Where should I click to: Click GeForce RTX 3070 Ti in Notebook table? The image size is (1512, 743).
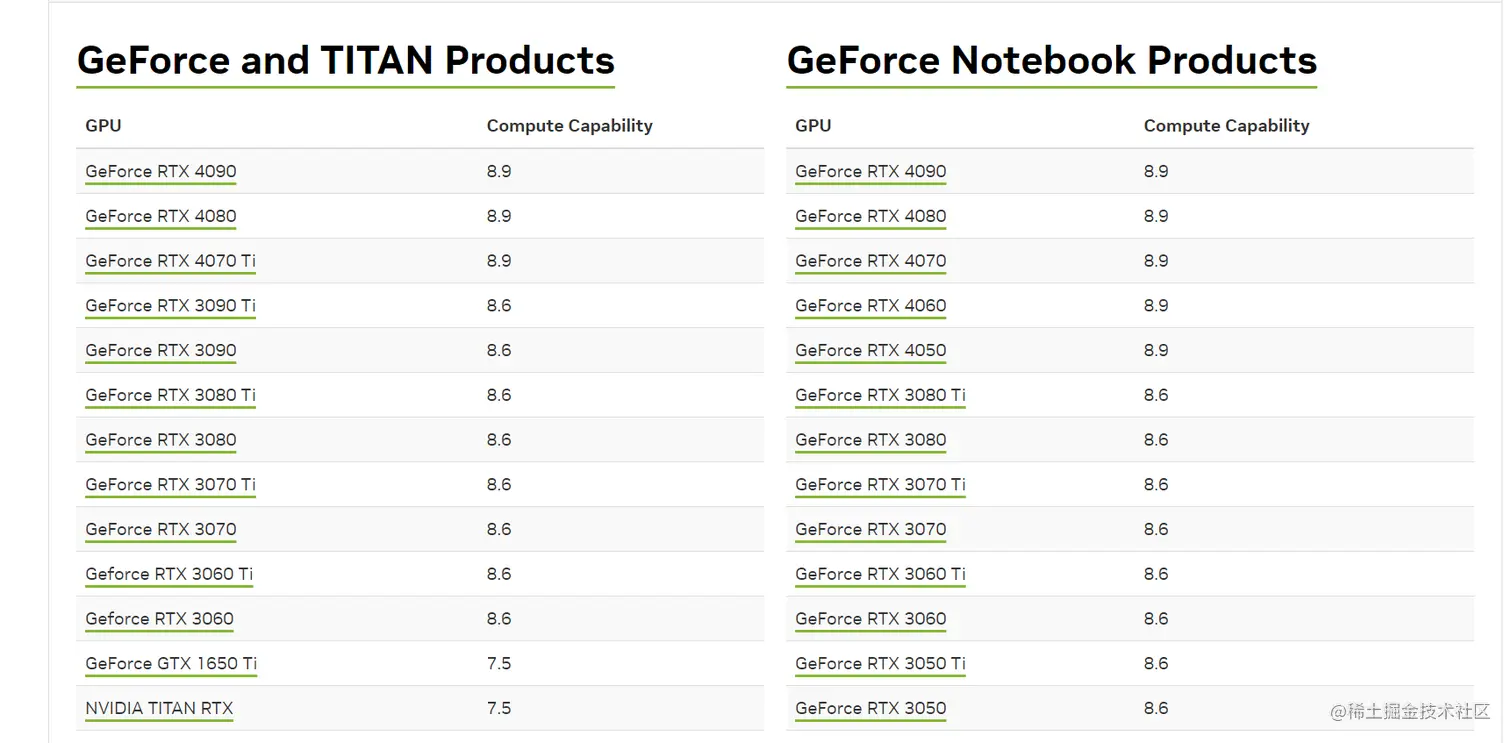click(880, 485)
